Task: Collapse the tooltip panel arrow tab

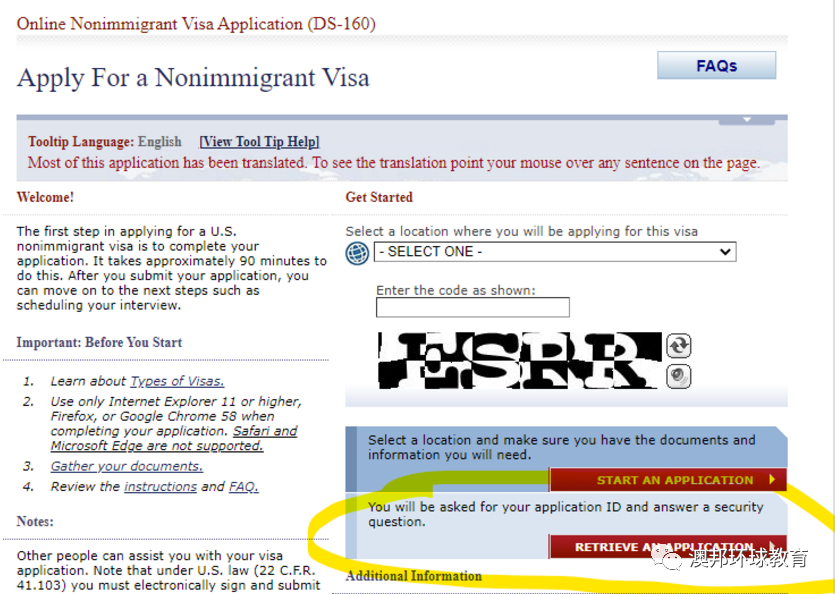Action: [747, 120]
